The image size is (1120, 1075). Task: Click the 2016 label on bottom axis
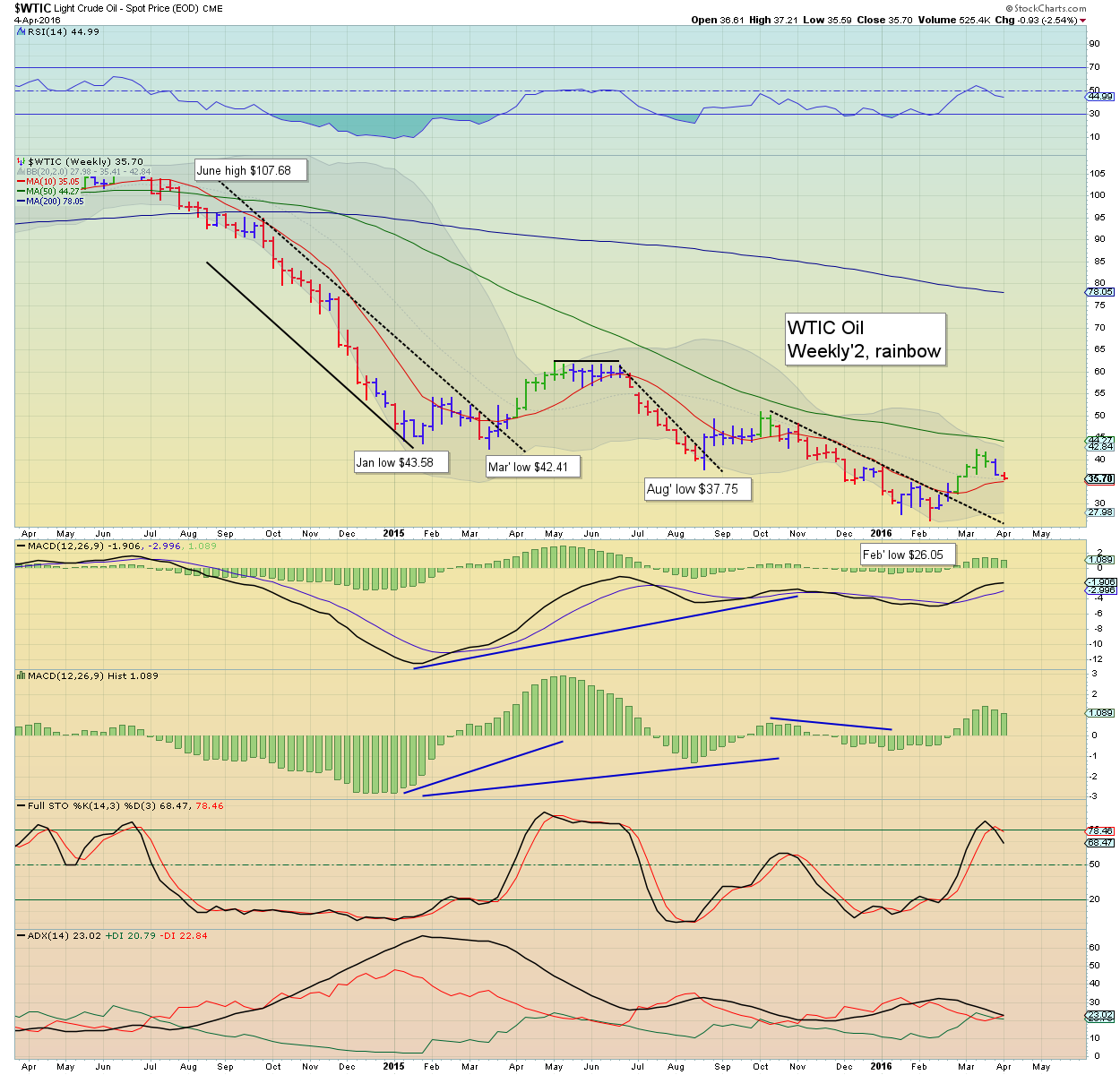(x=882, y=1066)
